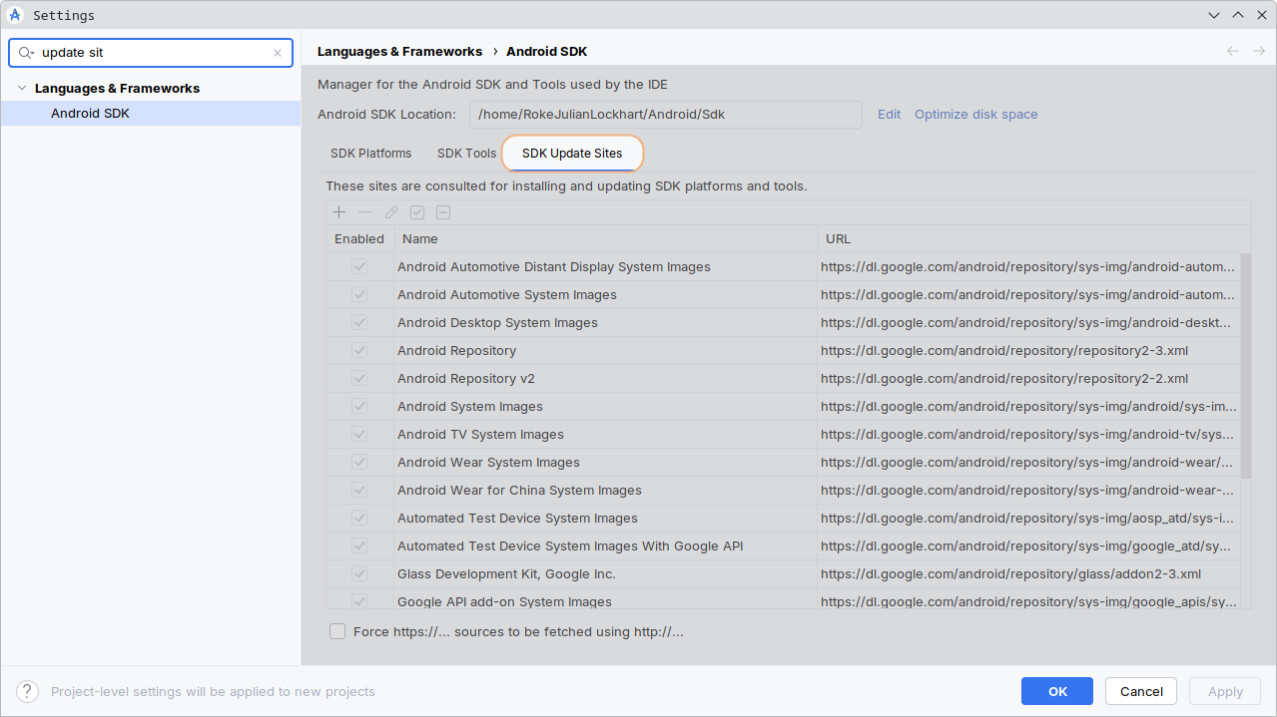
Task: Switch to the SDK Platforms tab
Action: pos(370,153)
